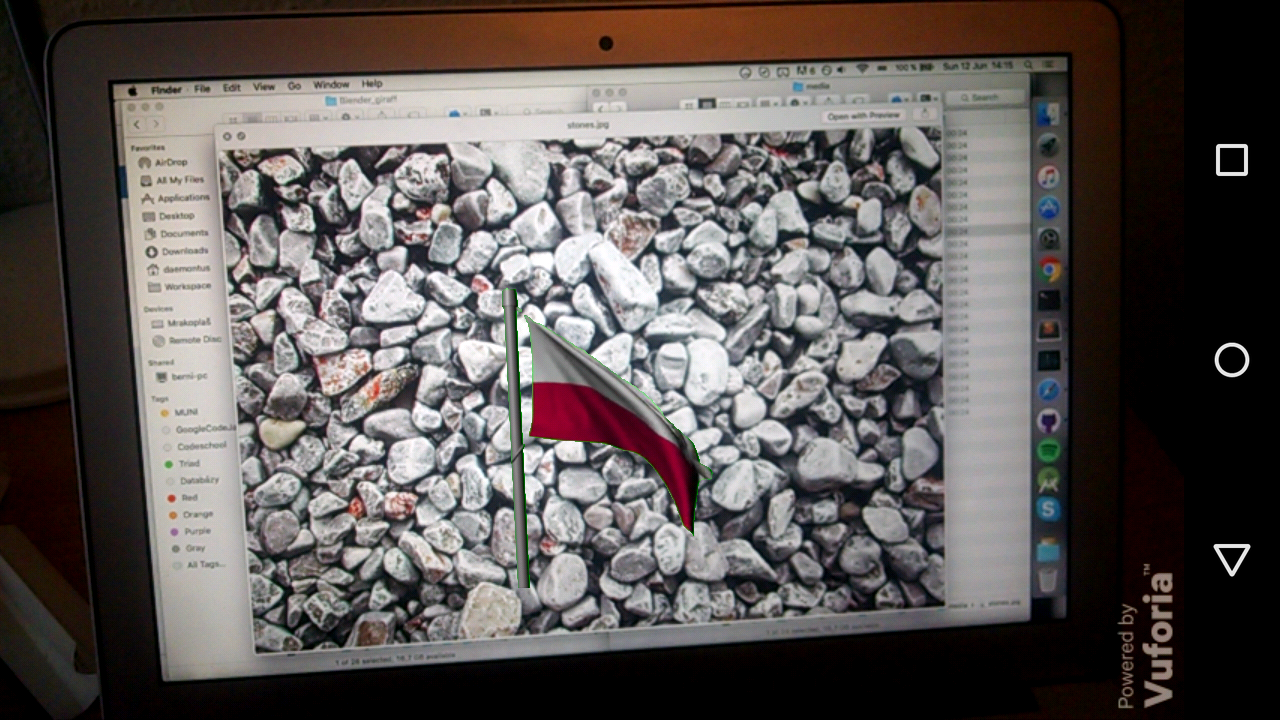Select the Red tag
The height and width of the screenshot is (720, 1280).
click(183, 498)
